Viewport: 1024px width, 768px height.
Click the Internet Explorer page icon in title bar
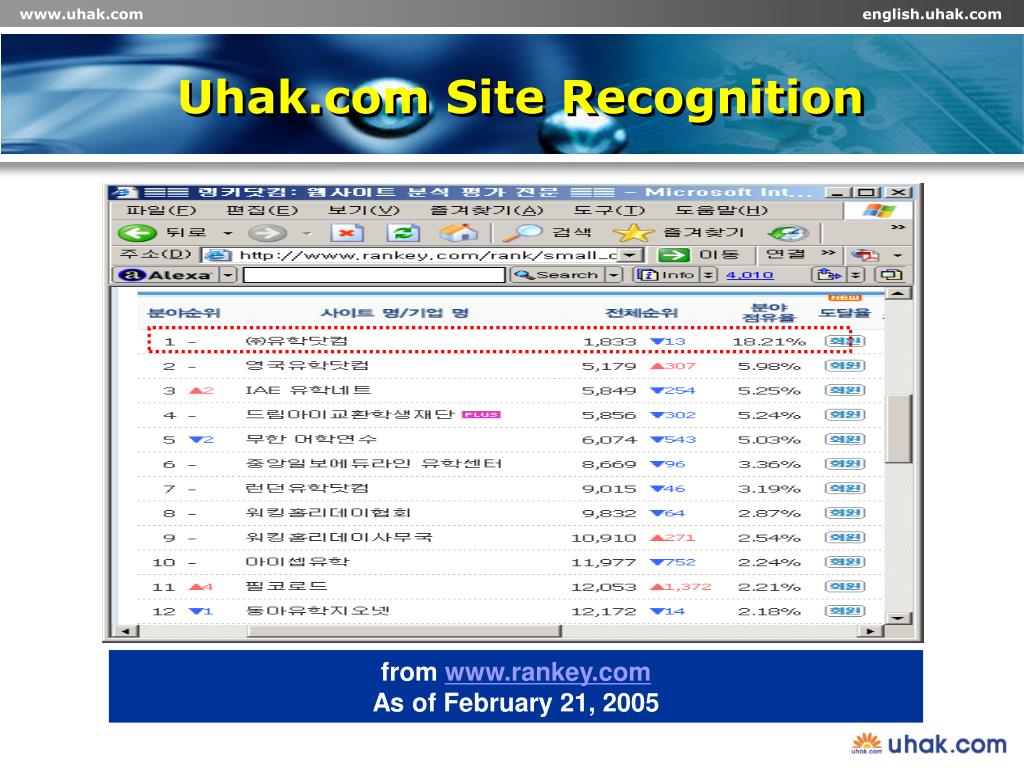click(125, 192)
